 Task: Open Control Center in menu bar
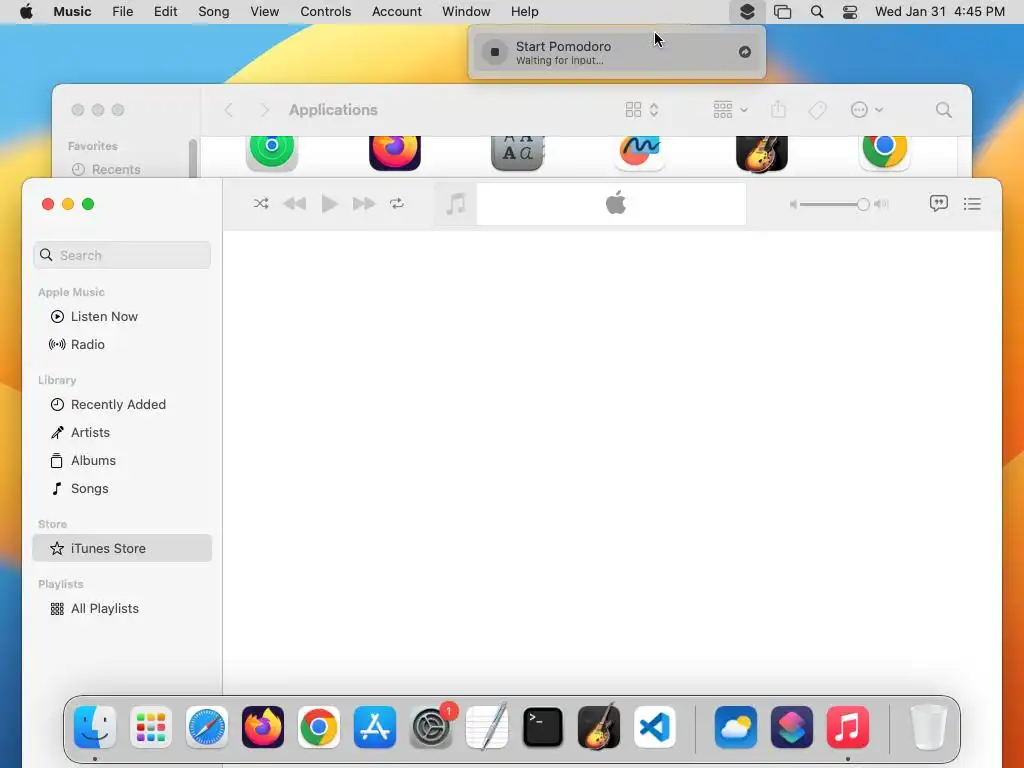point(850,12)
